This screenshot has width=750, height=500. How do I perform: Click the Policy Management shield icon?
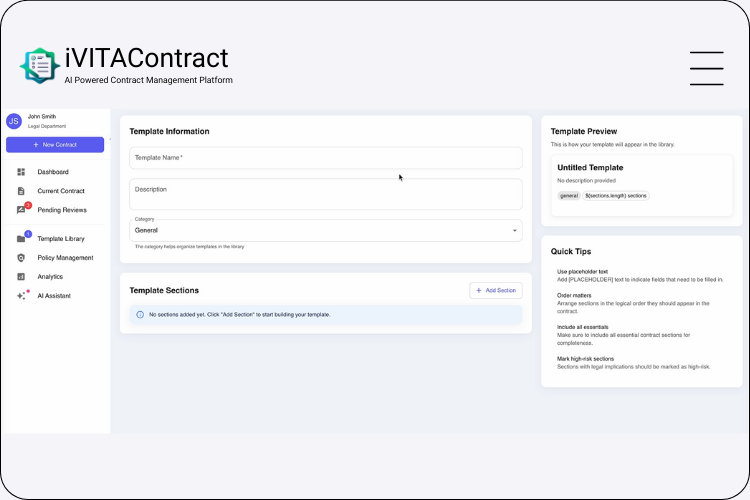click(x=21, y=258)
